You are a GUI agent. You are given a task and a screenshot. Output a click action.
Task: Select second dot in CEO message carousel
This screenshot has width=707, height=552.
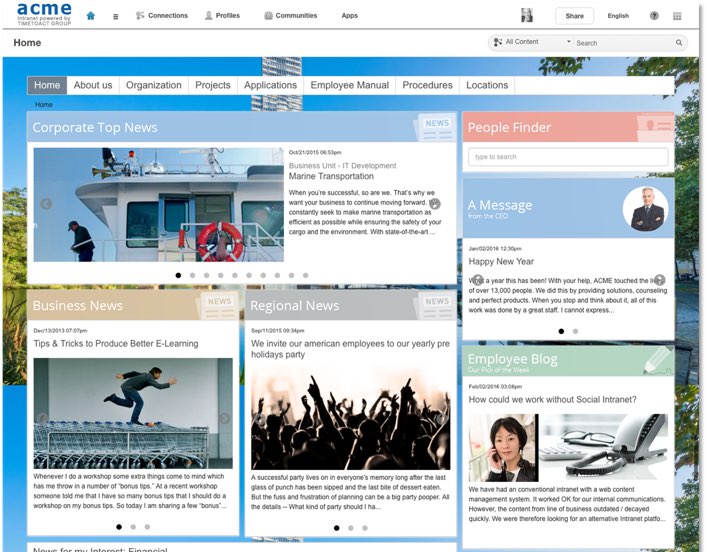(575, 331)
